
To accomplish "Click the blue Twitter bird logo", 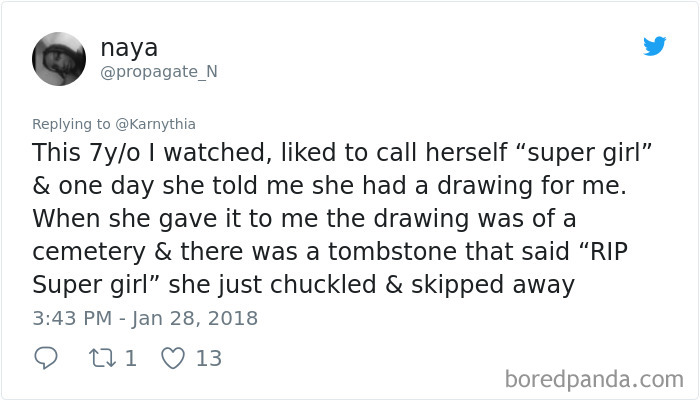I will [x=654, y=46].
